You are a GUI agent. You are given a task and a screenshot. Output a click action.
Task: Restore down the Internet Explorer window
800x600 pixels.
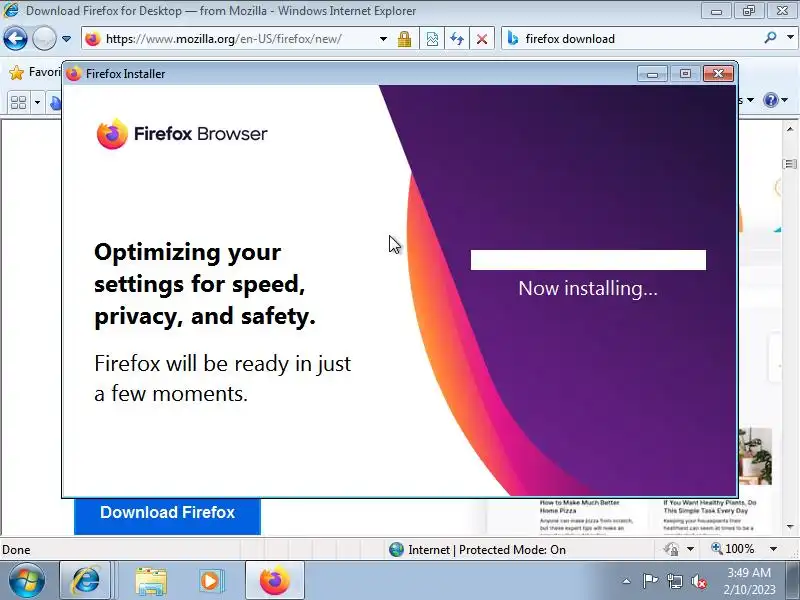(x=749, y=11)
